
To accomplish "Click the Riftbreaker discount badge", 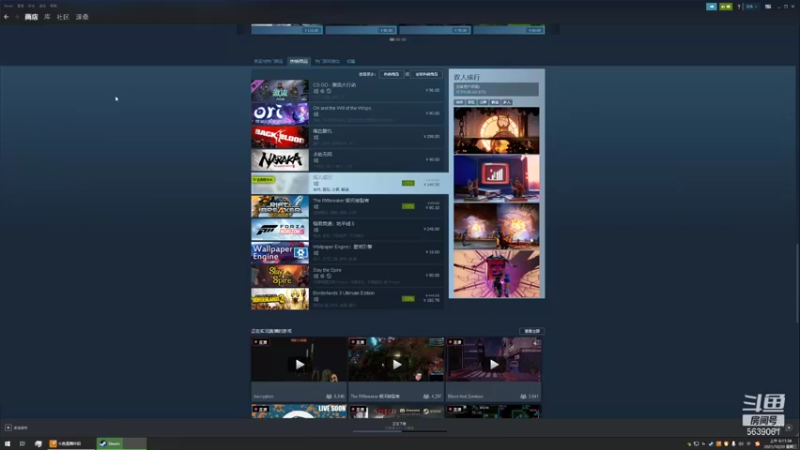I will (408, 206).
